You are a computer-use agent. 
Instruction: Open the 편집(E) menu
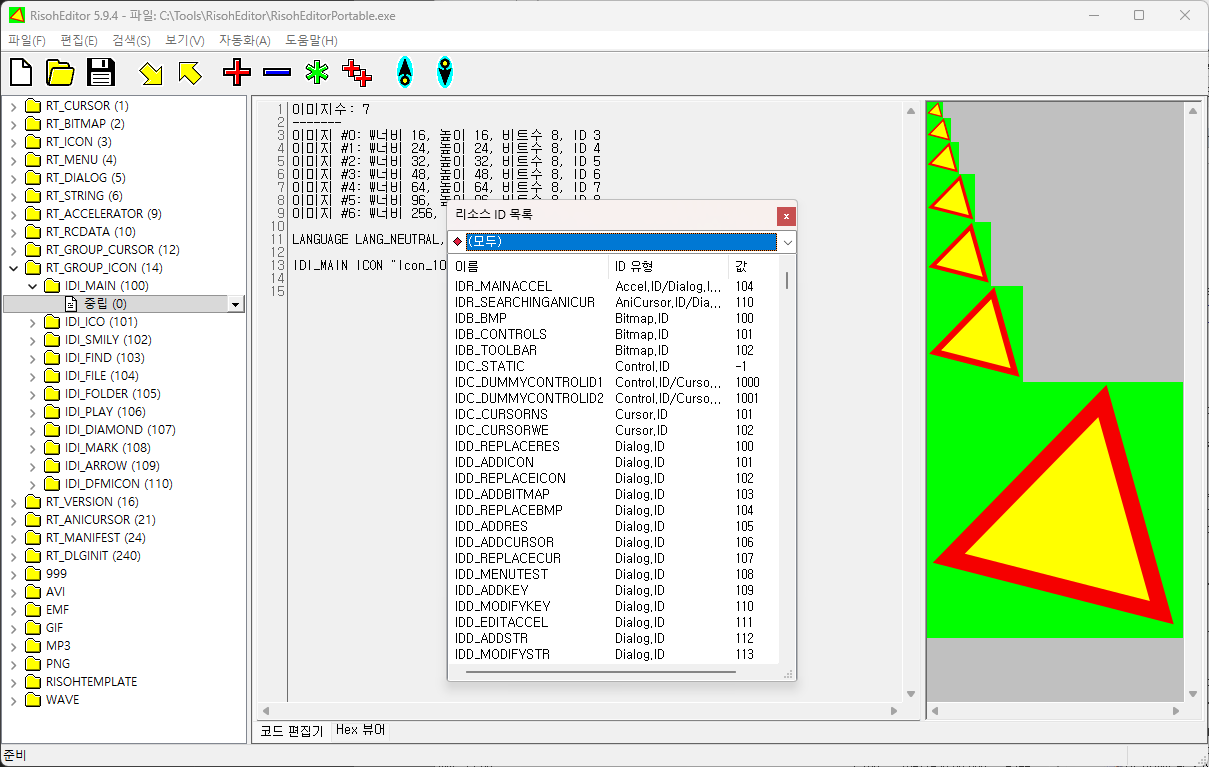pos(79,40)
